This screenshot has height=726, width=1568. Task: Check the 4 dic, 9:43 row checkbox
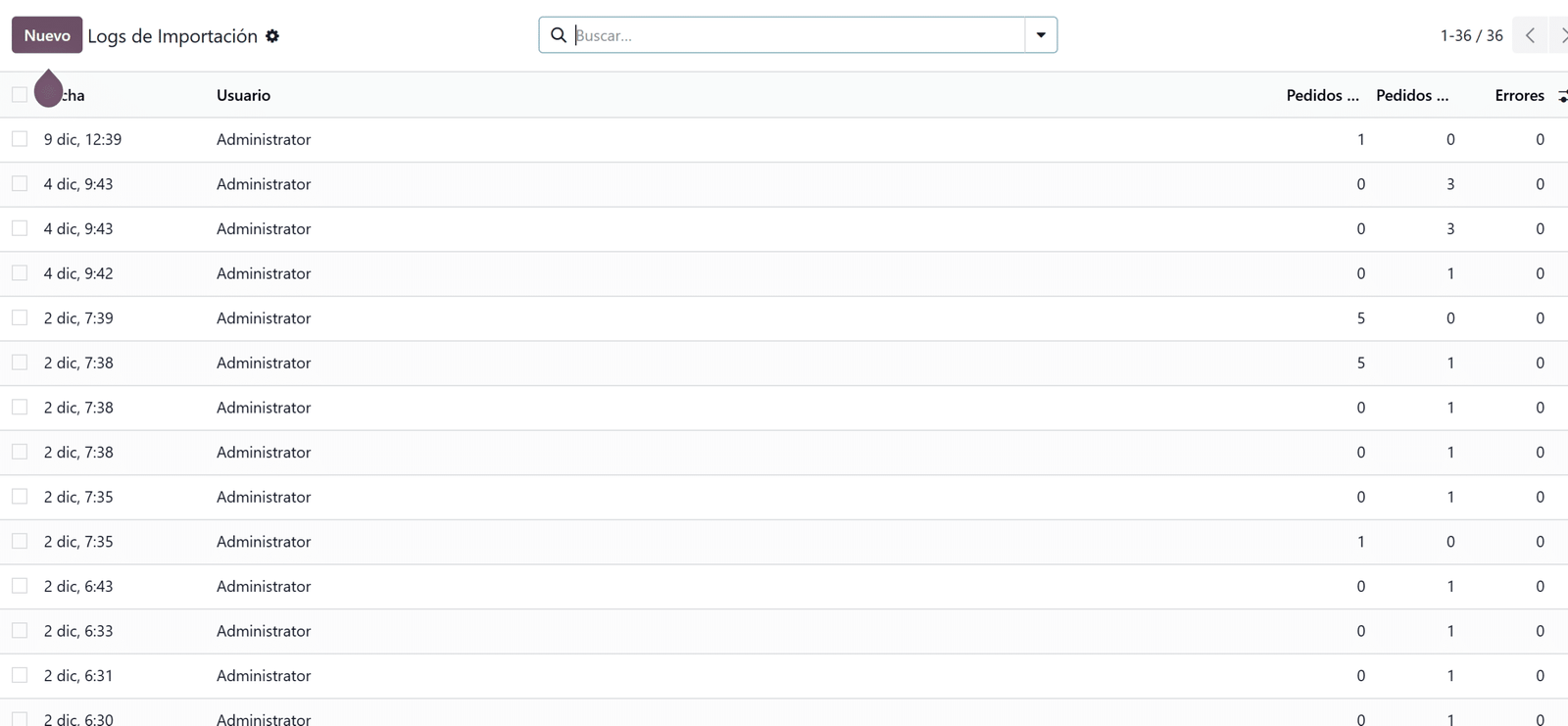[x=20, y=182]
